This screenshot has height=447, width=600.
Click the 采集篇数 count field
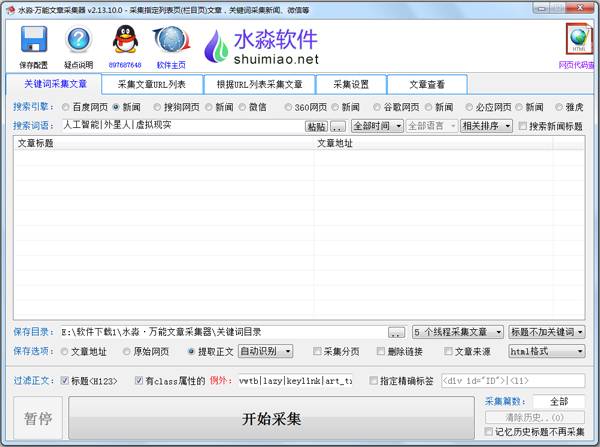pyautogui.click(x=559, y=401)
